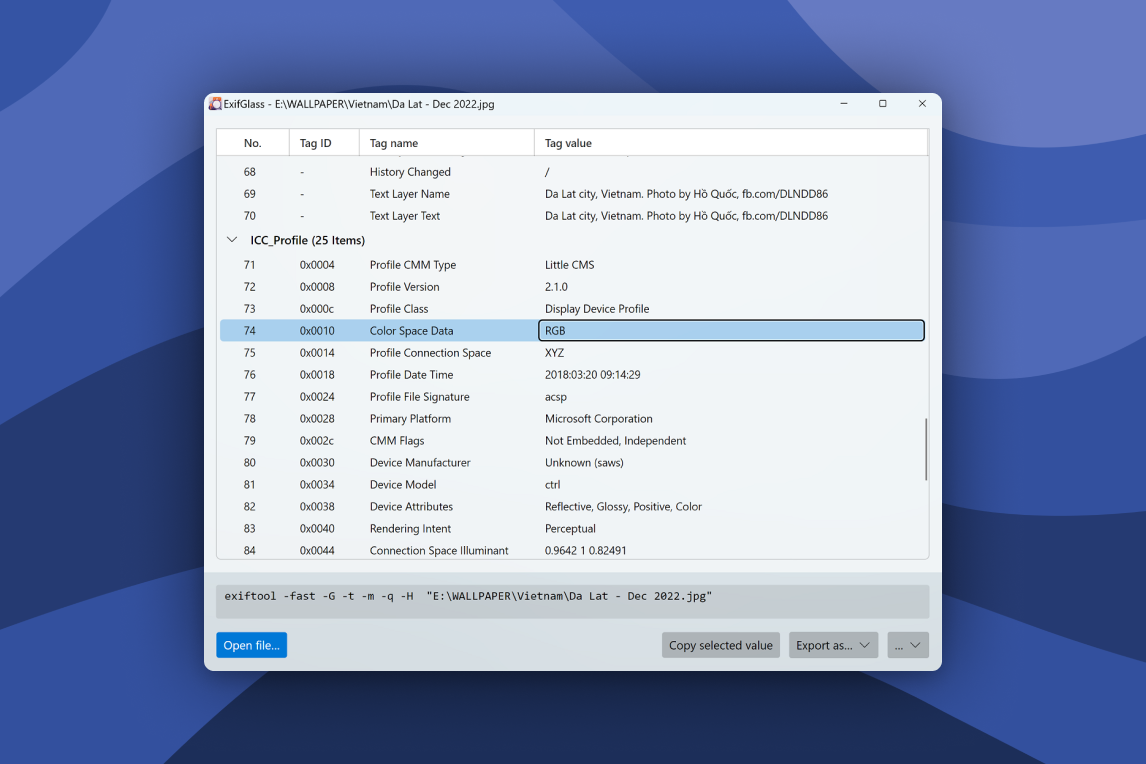Click the No. column header
Viewport: 1146px width, 764px height.
(x=252, y=143)
